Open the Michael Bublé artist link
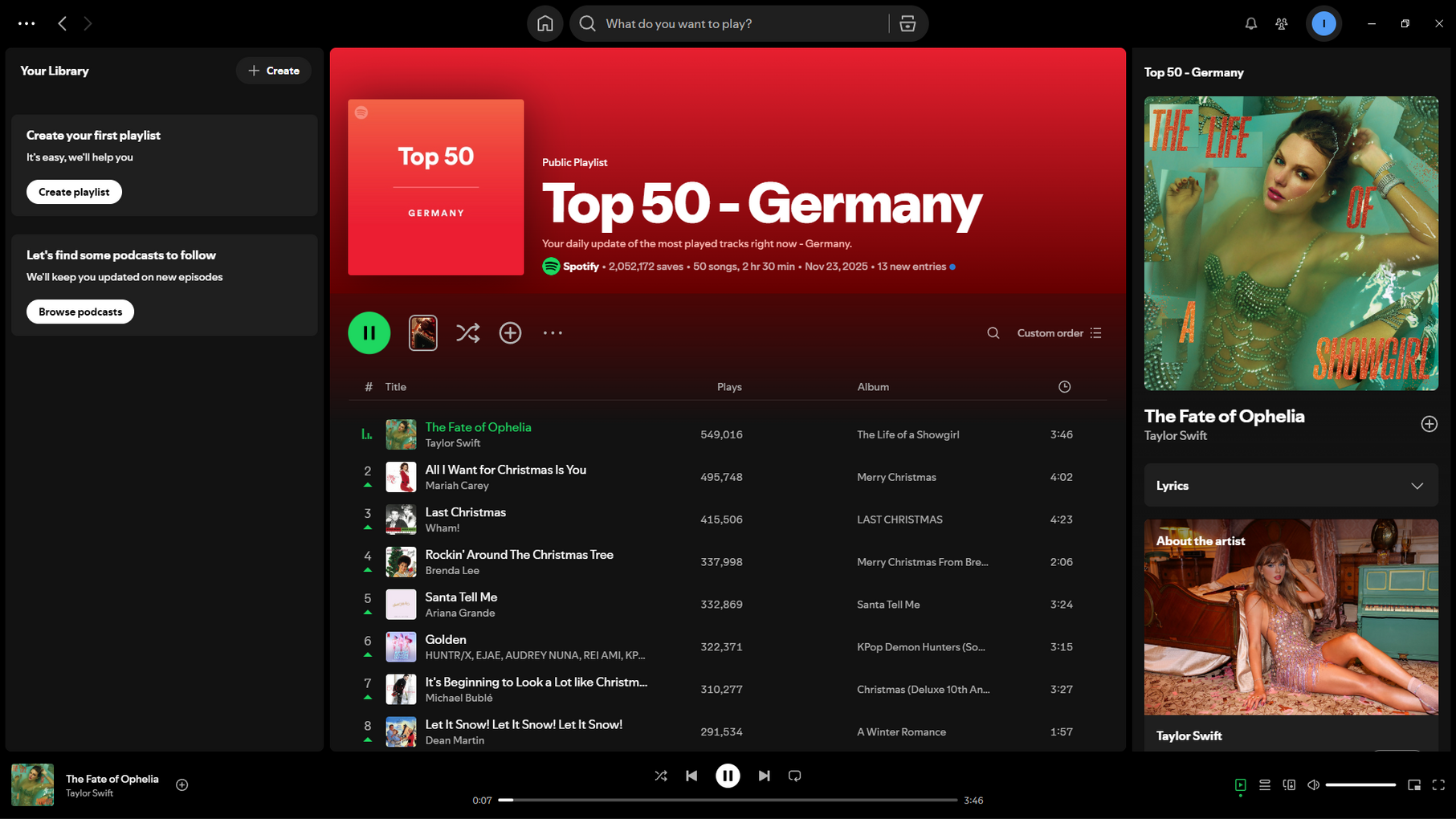This screenshot has height=819, width=1456. pyautogui.click(x=459, y=699)
